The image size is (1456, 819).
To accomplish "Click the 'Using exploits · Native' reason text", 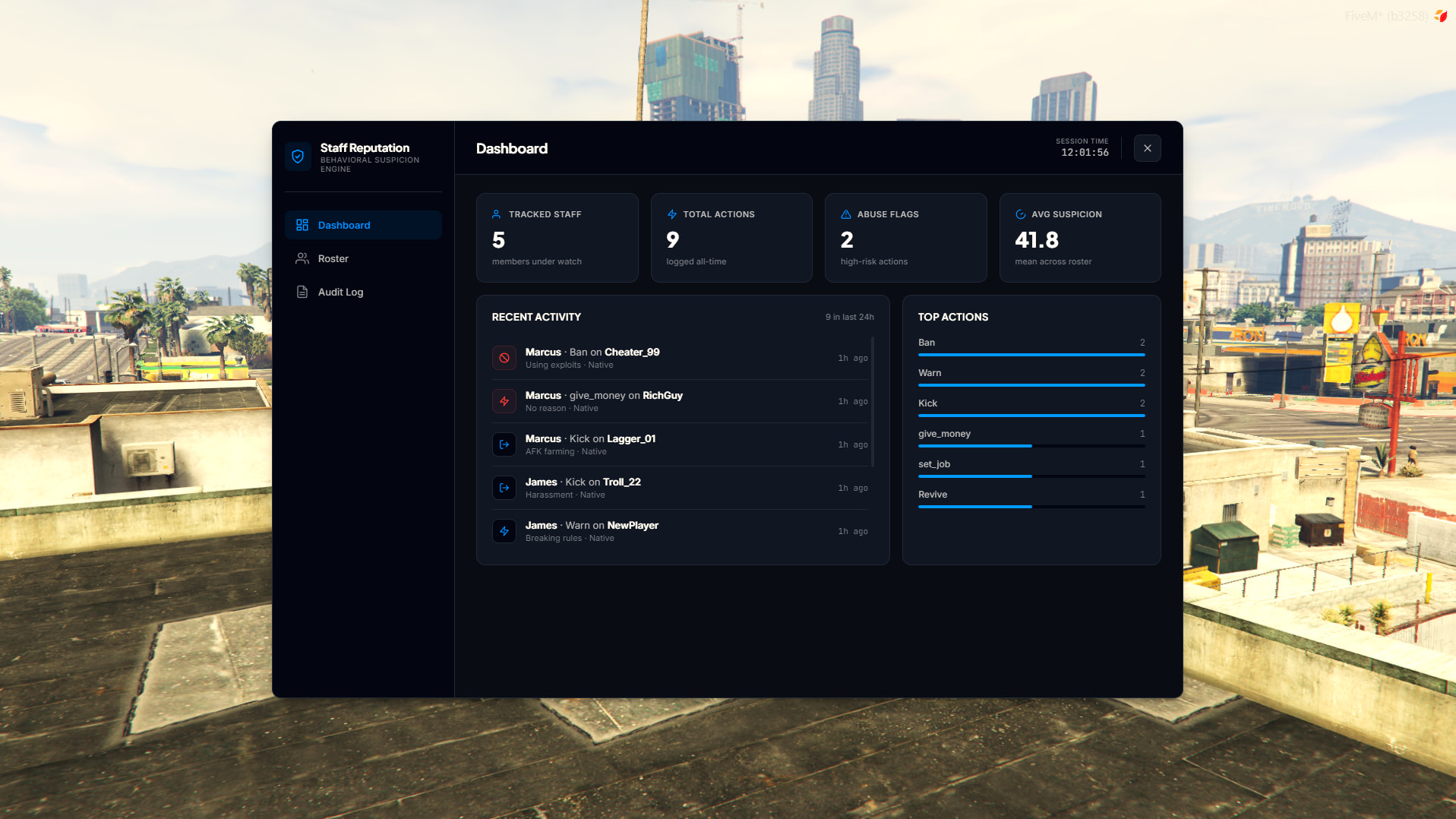I will point(570,365).
